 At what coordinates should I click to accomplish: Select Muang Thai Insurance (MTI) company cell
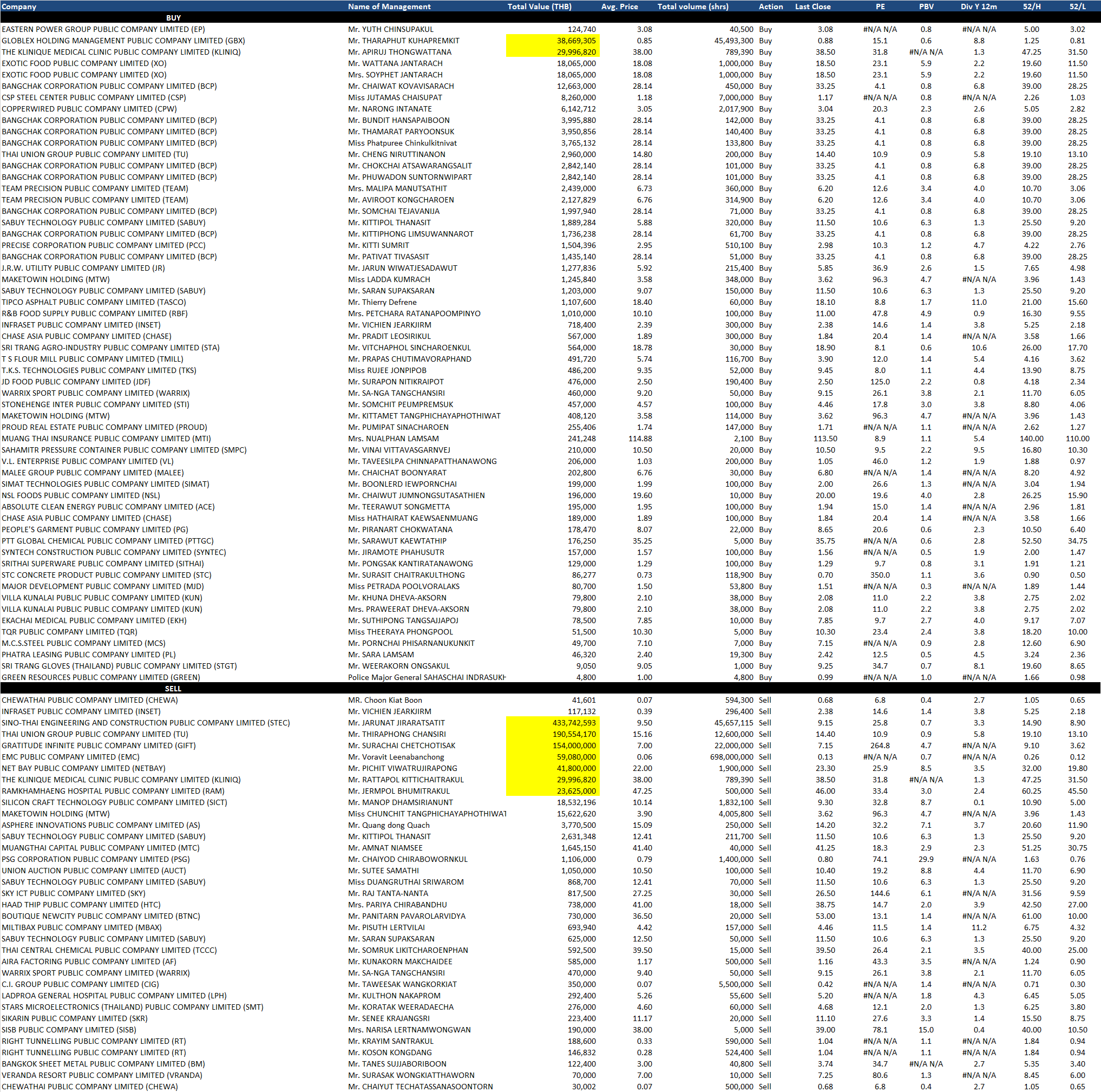pos(106,439)
